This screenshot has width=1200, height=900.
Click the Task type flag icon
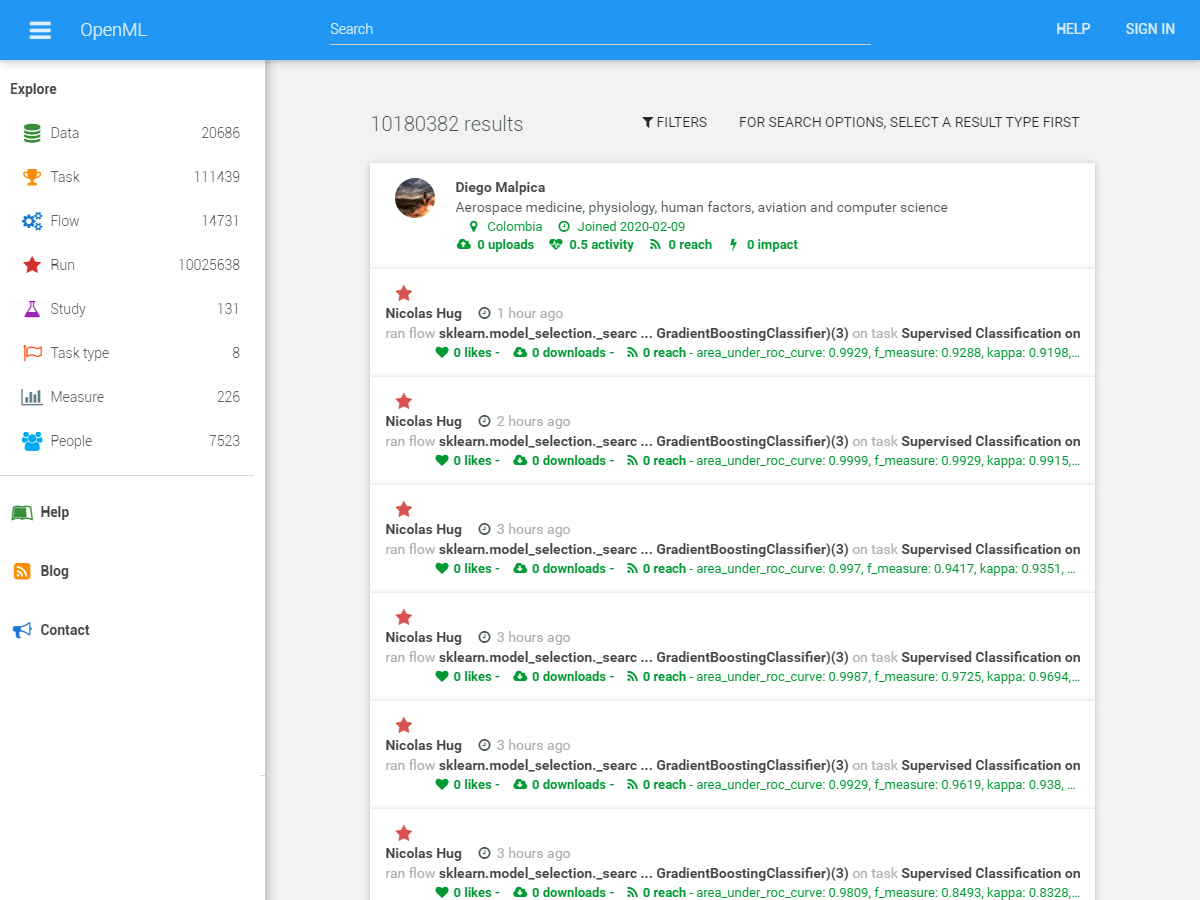(32, 353)
